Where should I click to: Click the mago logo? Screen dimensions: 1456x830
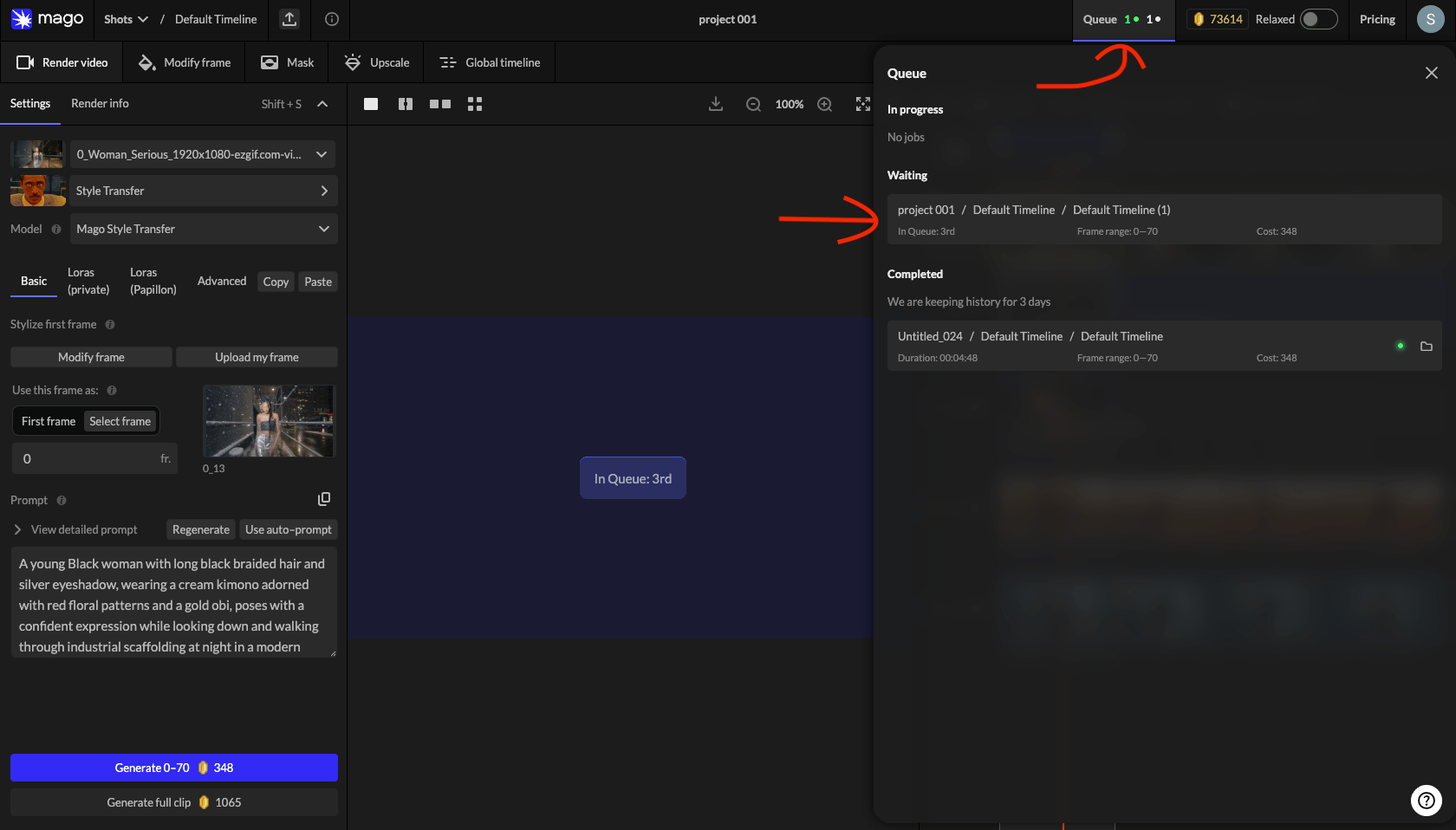tap(47, 19)
